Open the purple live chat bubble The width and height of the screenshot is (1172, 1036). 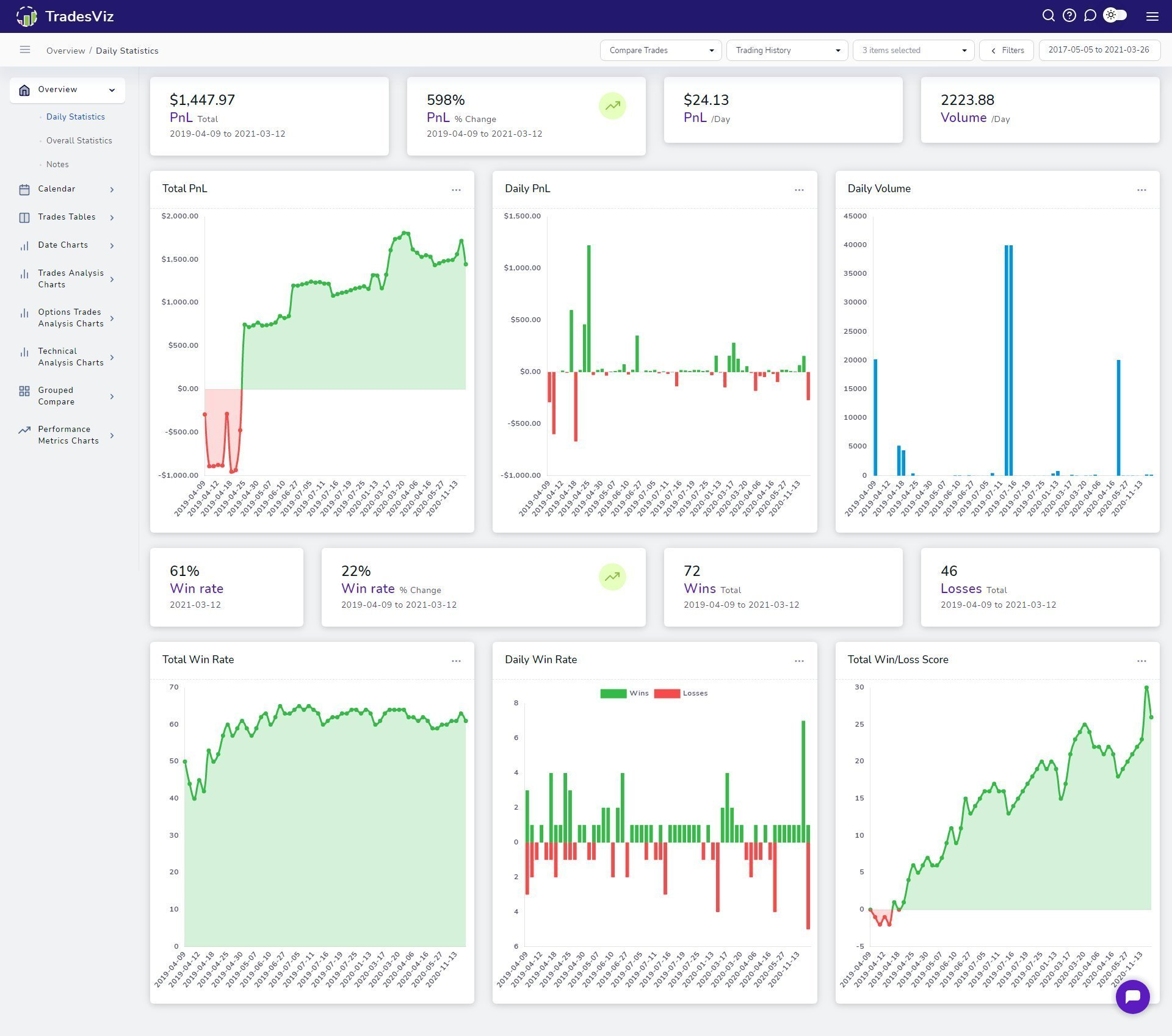pos(1132,996)
